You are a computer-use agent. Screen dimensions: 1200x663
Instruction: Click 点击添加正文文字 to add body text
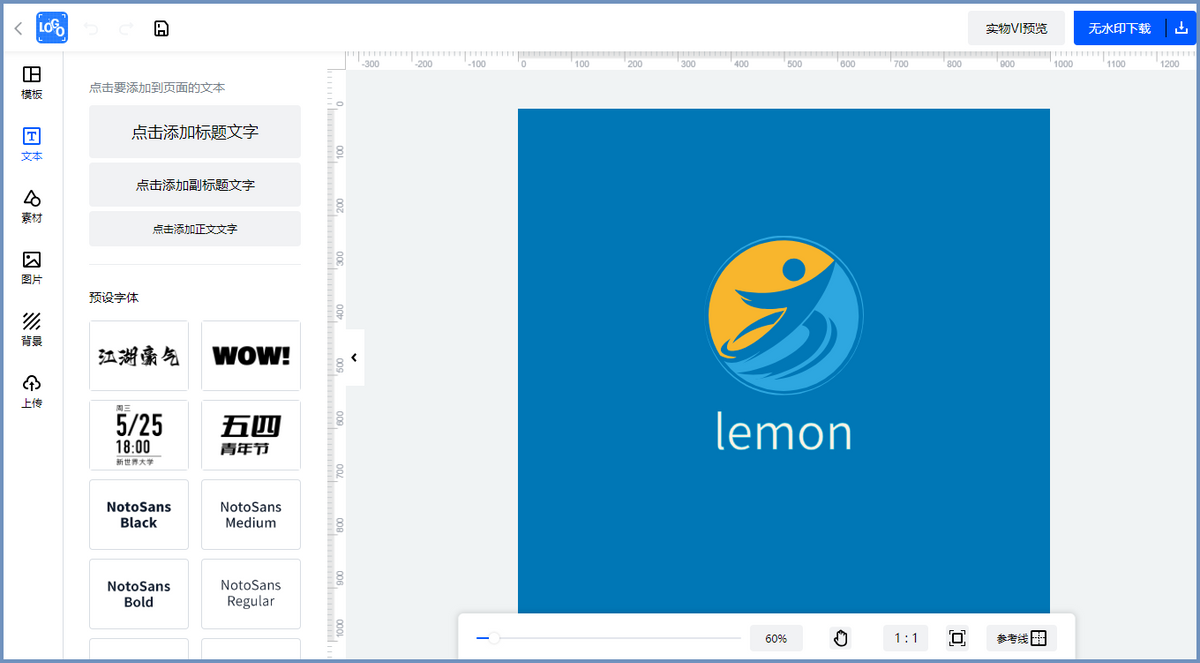pyautogui.click(x=195, y=229)
